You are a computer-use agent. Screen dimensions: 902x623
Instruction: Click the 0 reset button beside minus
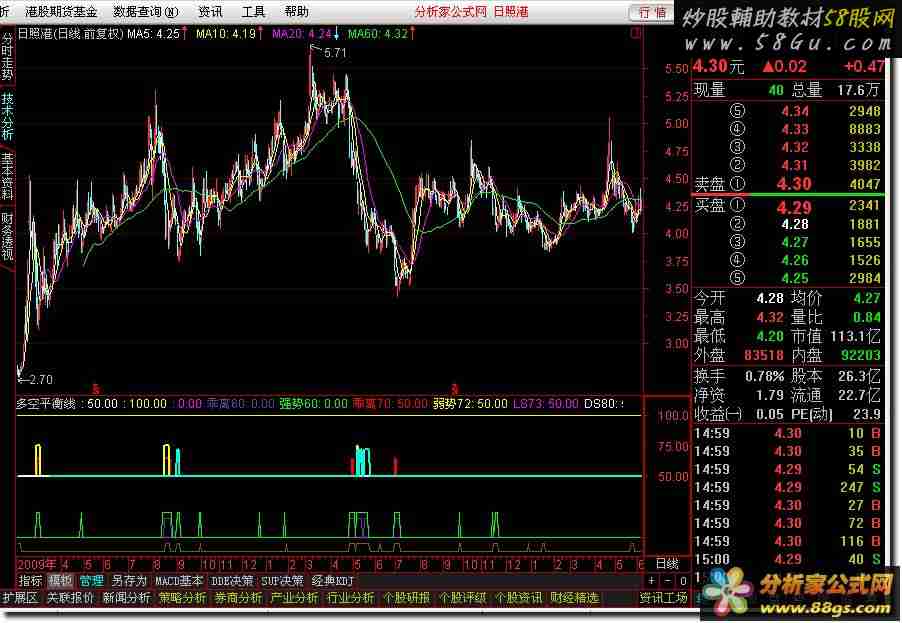(x=683, y=581)
